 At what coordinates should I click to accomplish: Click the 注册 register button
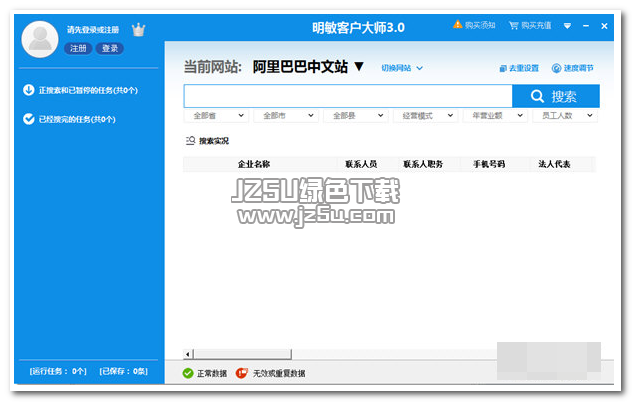coord(78,48)
